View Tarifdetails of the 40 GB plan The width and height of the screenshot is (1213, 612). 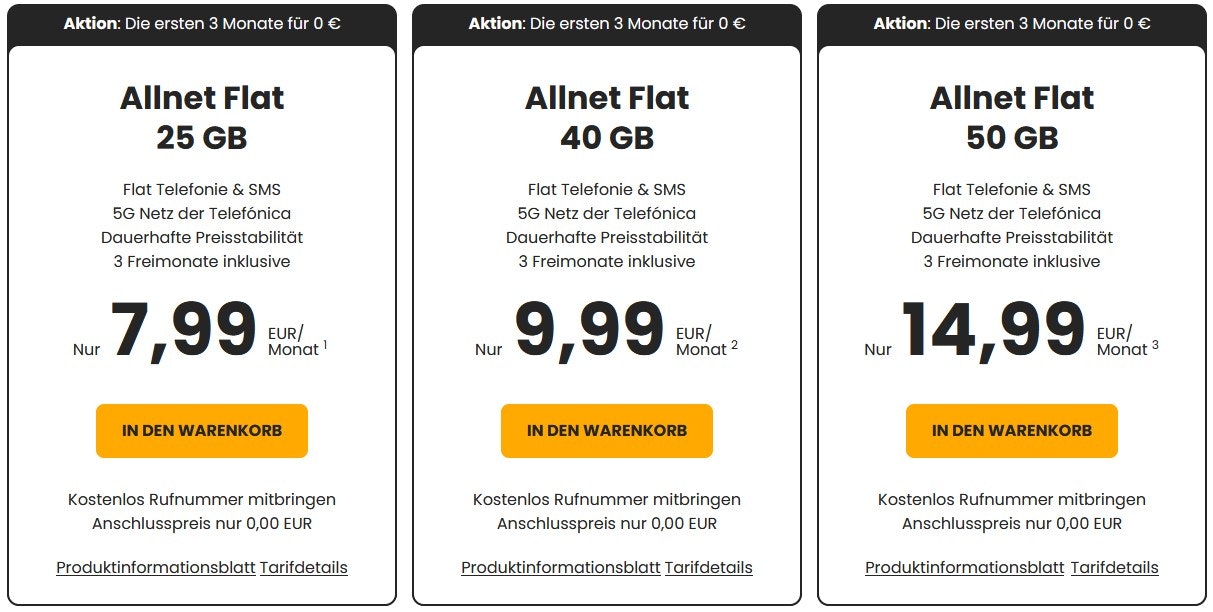click(x=709, y=568)
